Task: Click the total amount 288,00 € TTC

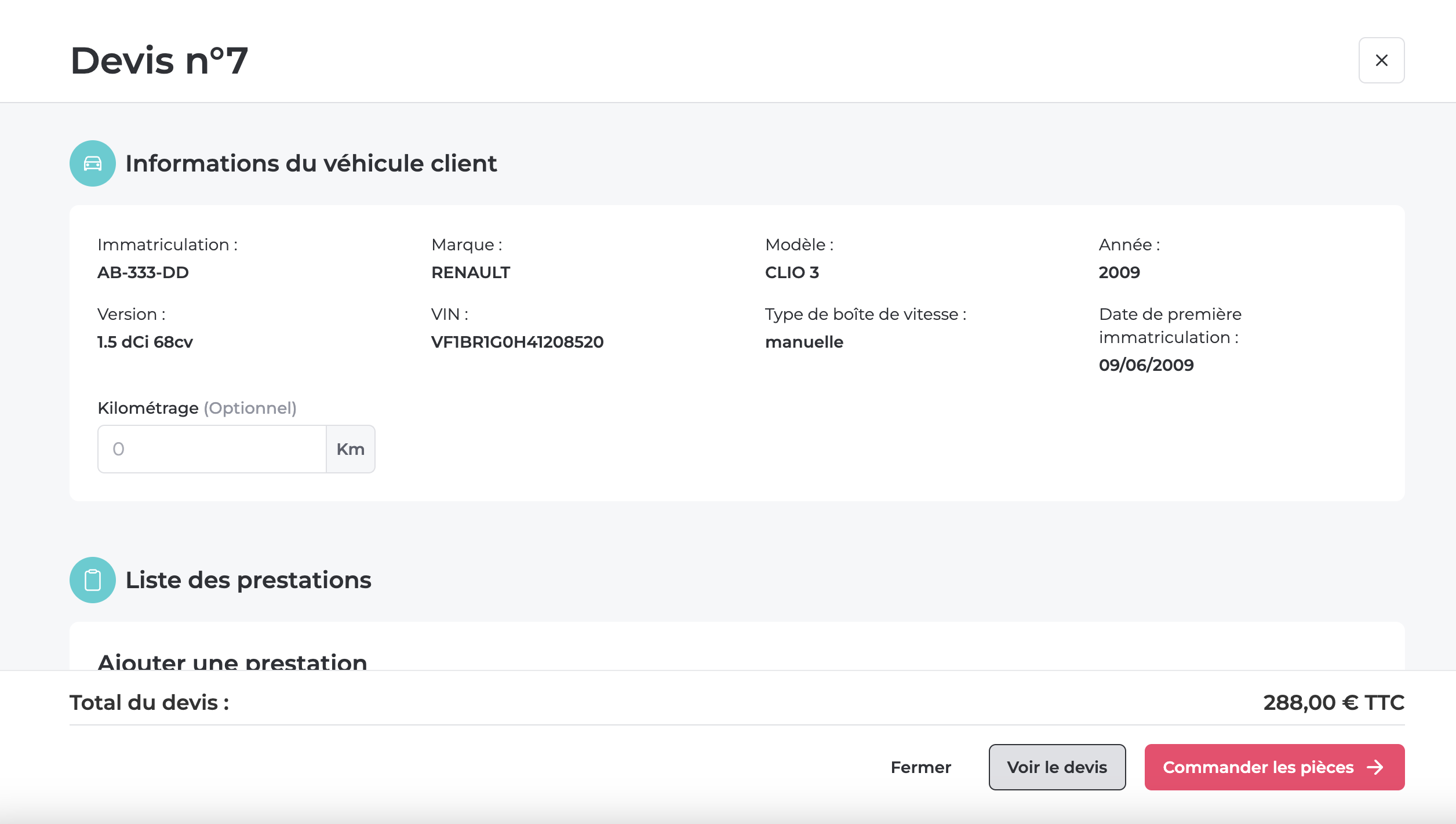Action: [x=1334, y=702]
